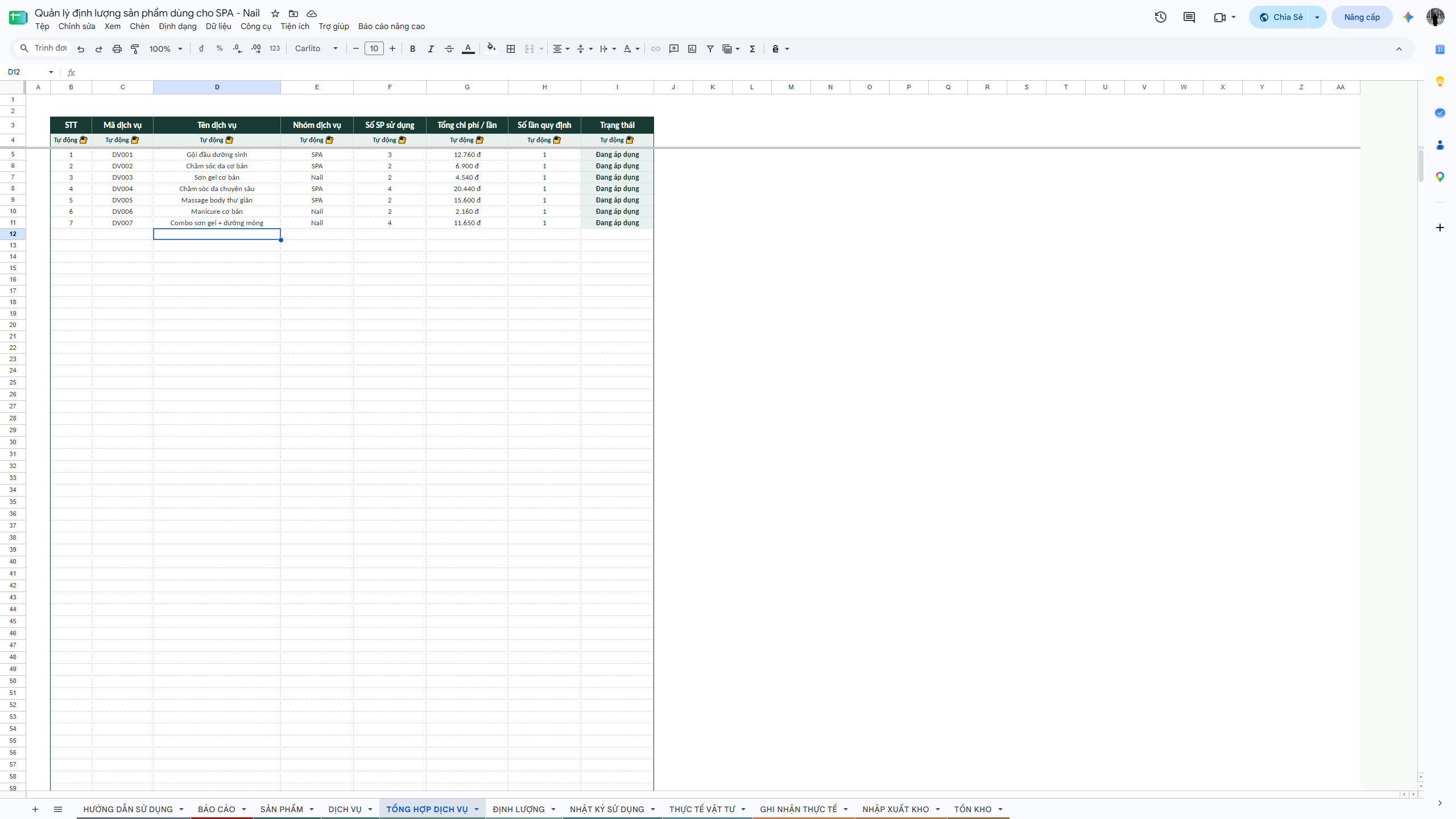This screenshot has height=819, width=1456.
Task: Decrease font size with minus button
Action: click(356, 49)
